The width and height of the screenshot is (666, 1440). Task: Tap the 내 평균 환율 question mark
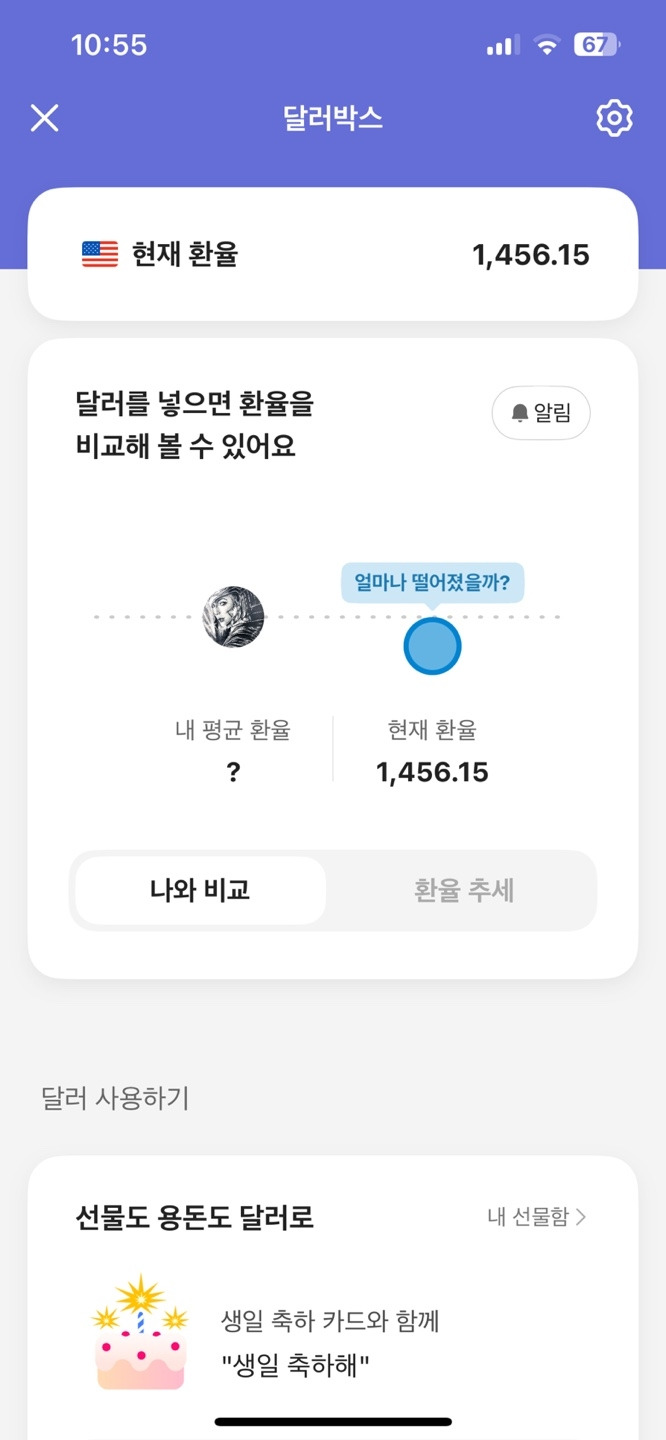(x=233, y=771)
